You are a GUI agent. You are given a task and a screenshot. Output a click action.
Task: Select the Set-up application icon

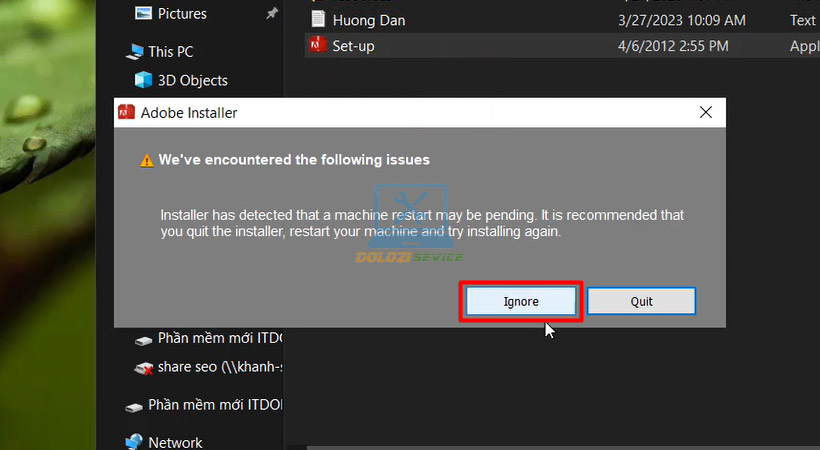click(x=318, y=46)
